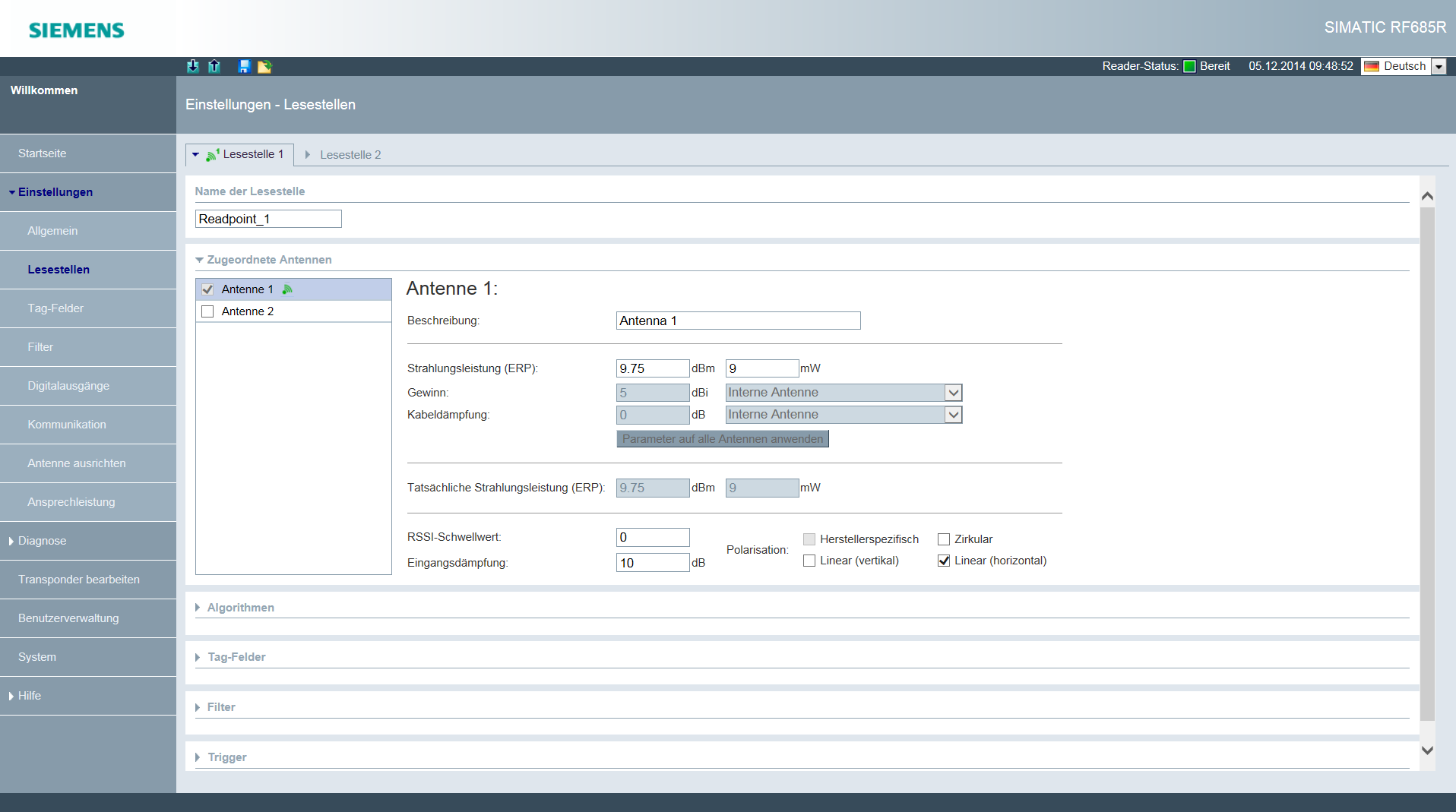Screen dimensions: 1456x812
Task: Click the Gewinn dBi value field
Action: tap(653, 393)
